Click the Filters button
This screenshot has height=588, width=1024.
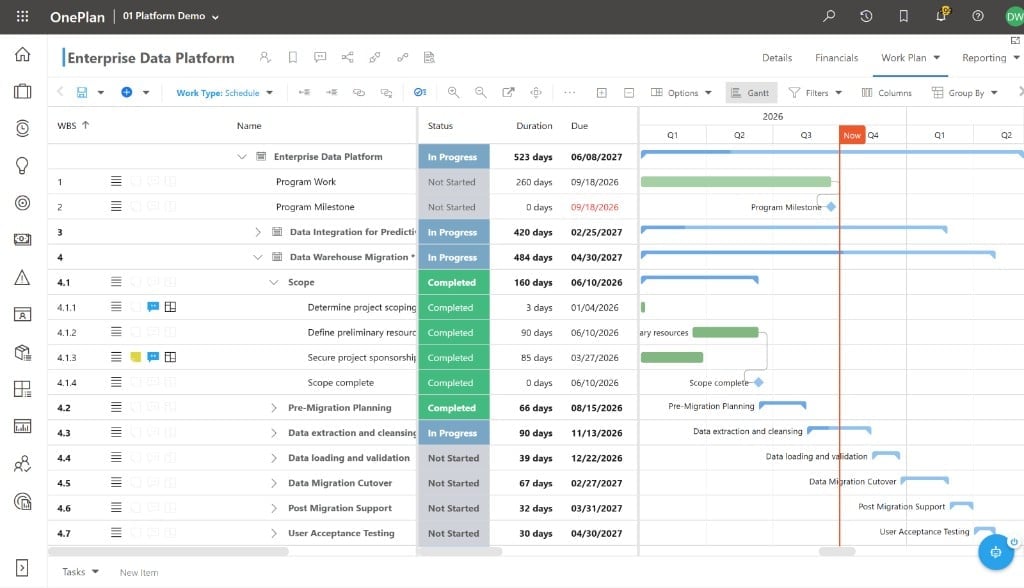tap(815, 93)
